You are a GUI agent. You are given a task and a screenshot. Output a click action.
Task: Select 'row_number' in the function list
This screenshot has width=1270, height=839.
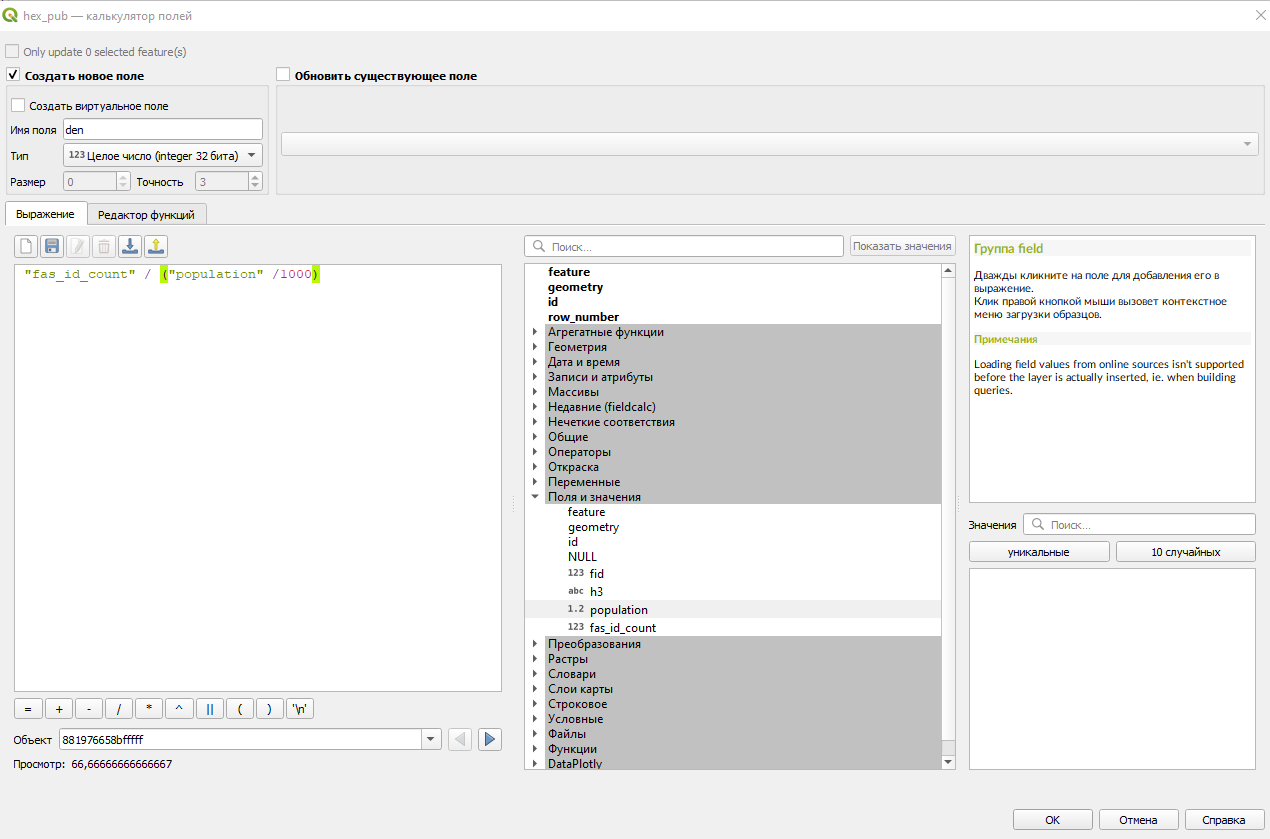click(x=583, y=317)
